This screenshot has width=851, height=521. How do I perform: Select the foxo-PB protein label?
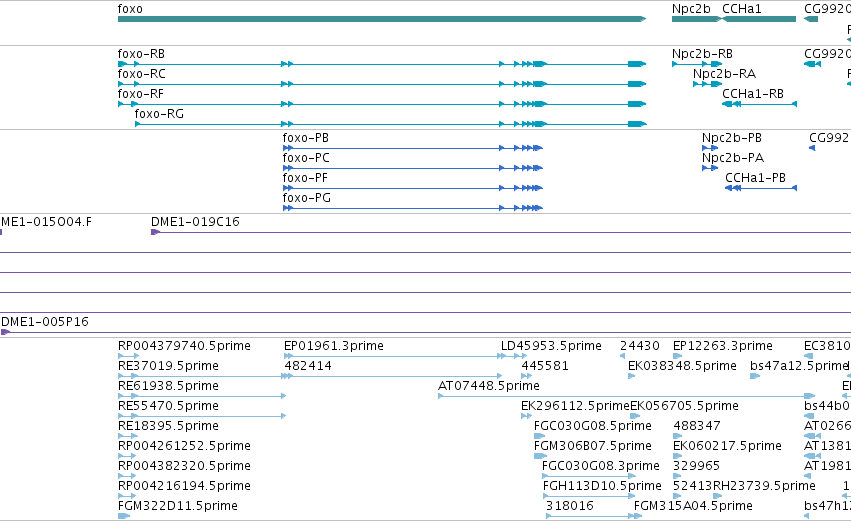306,138
